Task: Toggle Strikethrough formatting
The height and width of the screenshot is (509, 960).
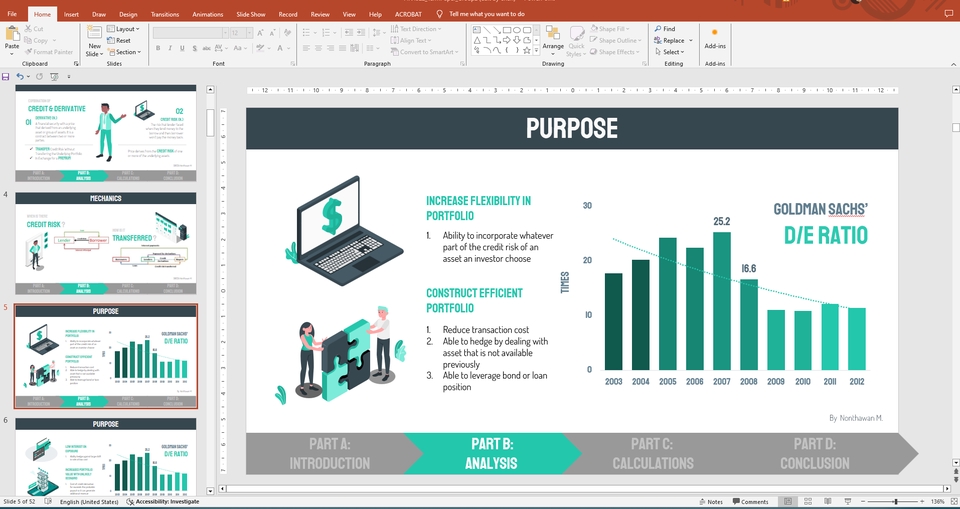Action: [x=207, y=48]
